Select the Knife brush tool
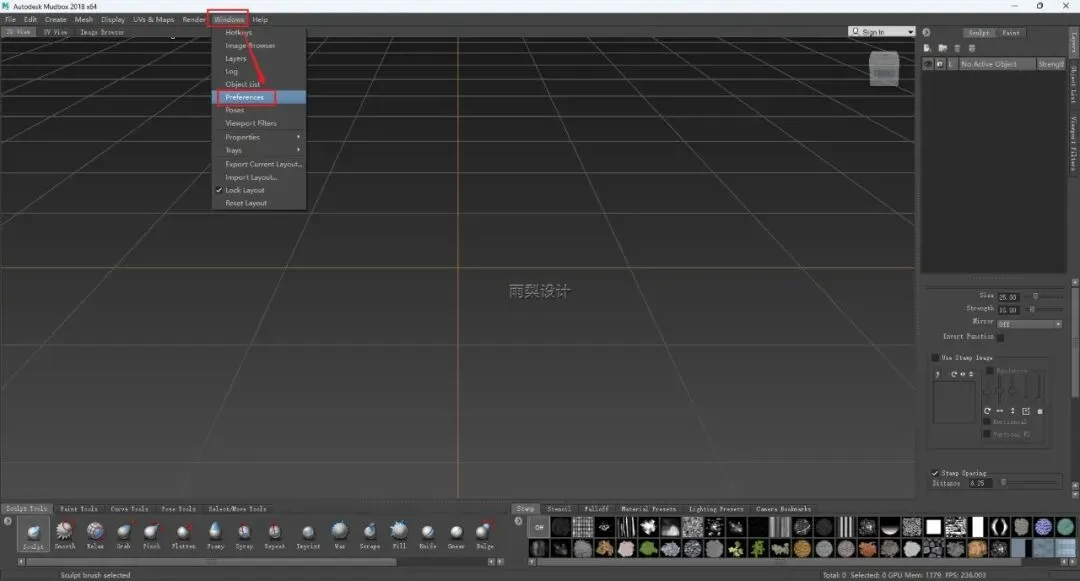The image size is (1080, 581). coord(428,534)
